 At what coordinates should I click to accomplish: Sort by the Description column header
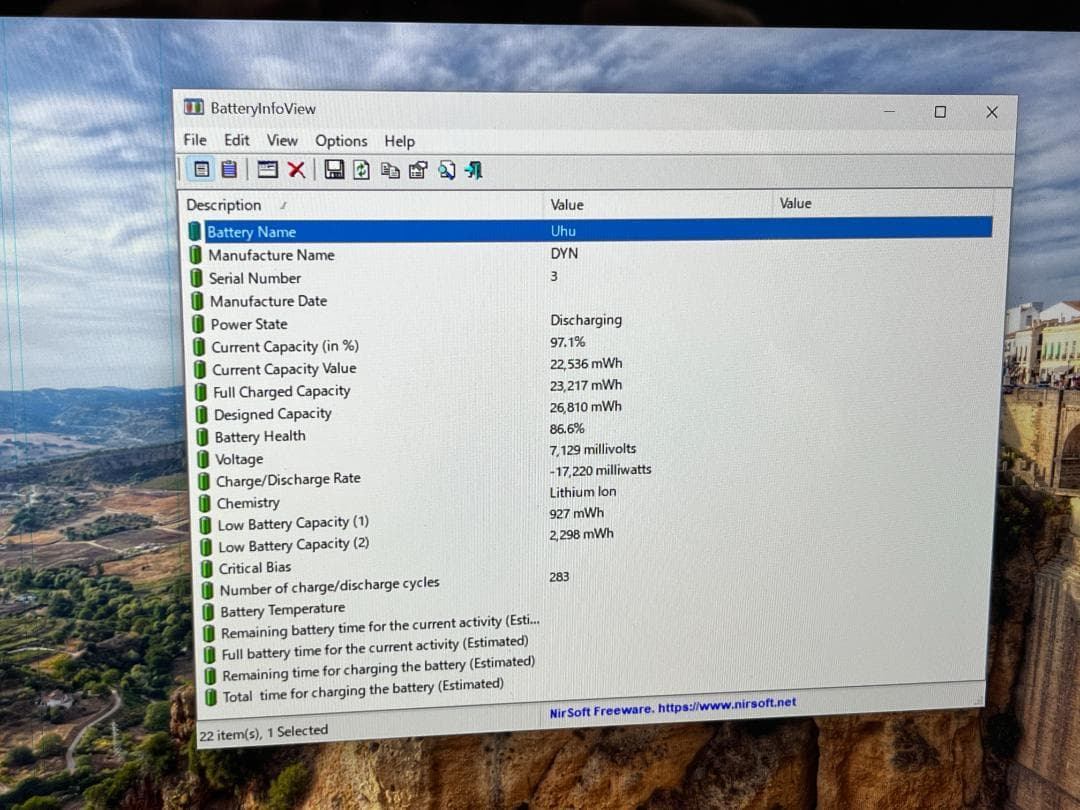point(224,205)
